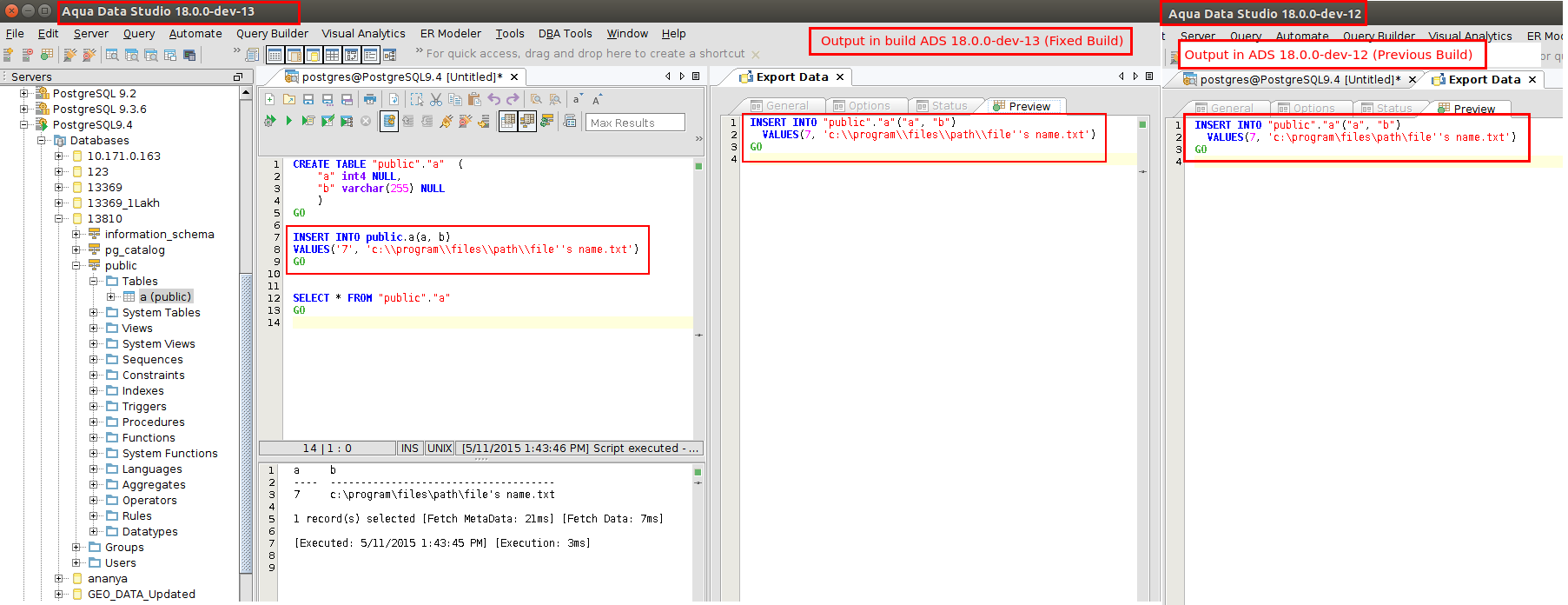
Task: Click the remove server icon with red minus
Action: click(28, 54)
